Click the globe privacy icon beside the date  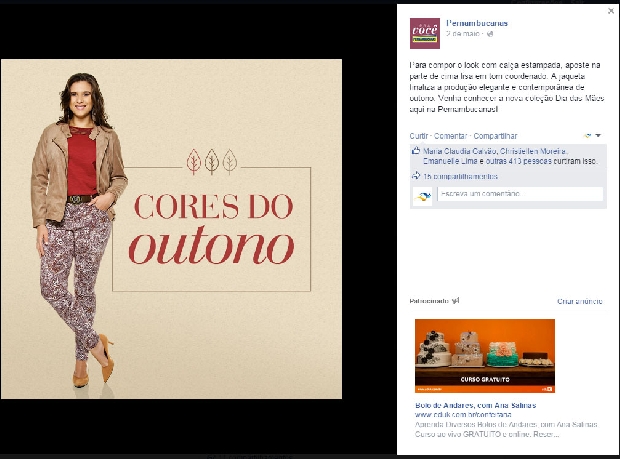(490, 34)
